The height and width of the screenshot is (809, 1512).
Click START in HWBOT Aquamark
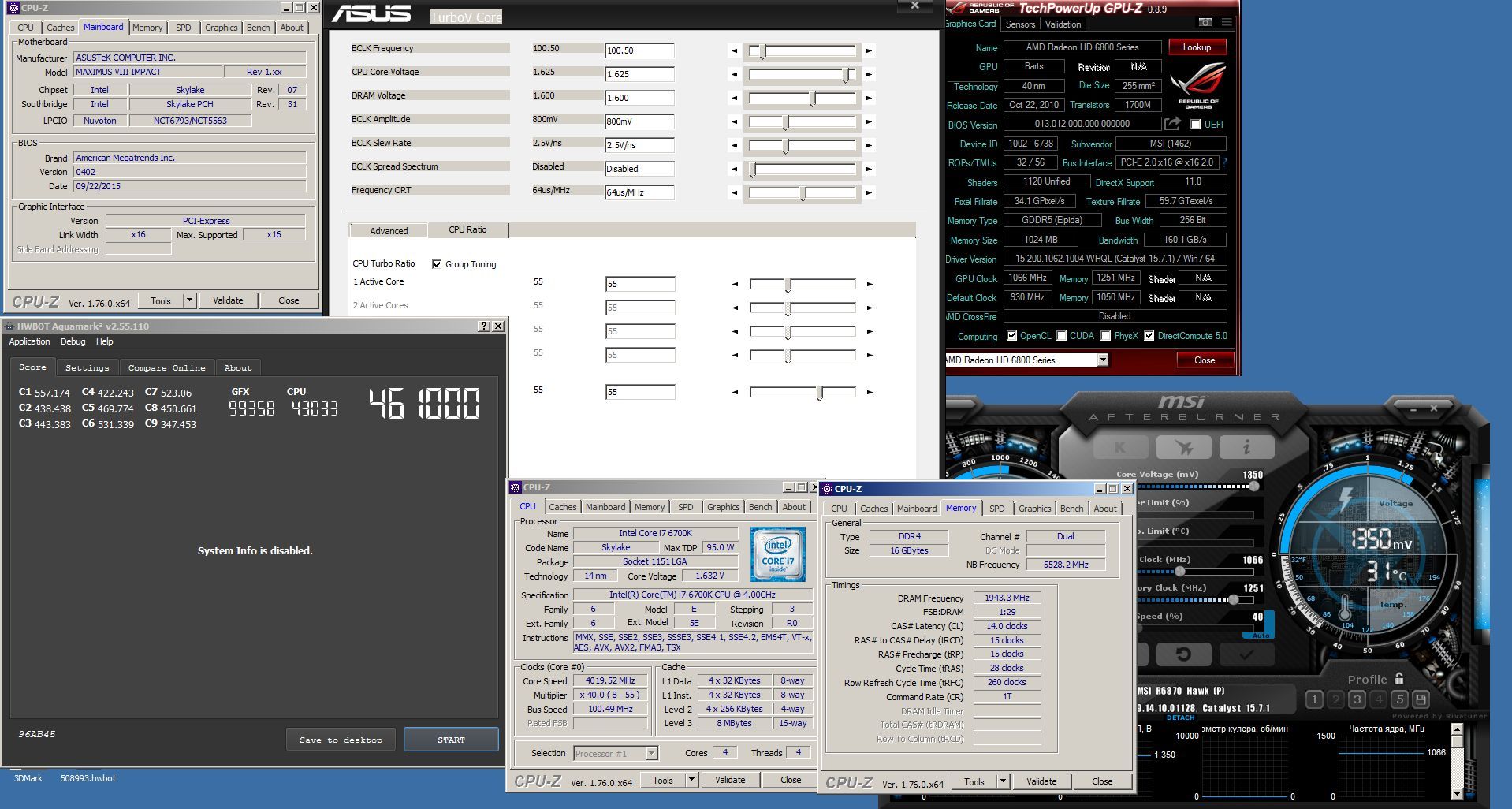[451, 740]
